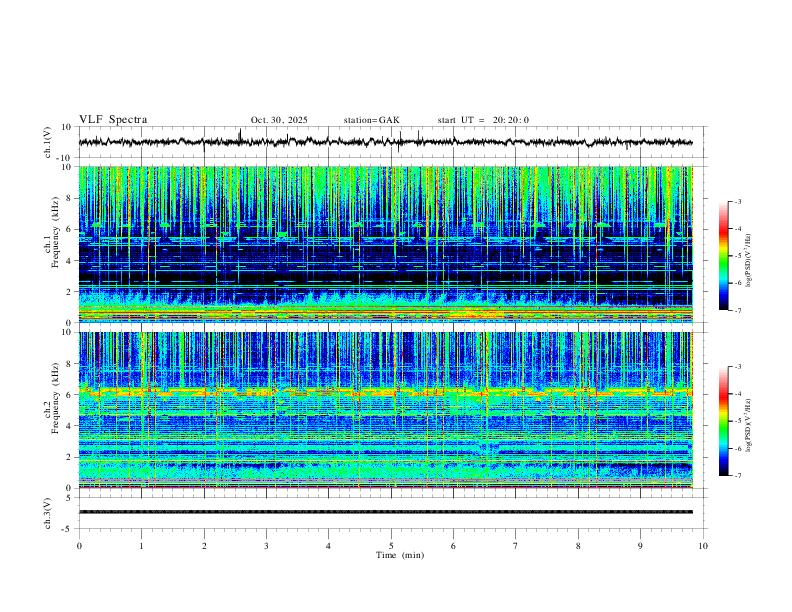Click the '-5' value on ch.1 color bar
The image size is (792, 612).
(x=738, y=256)
